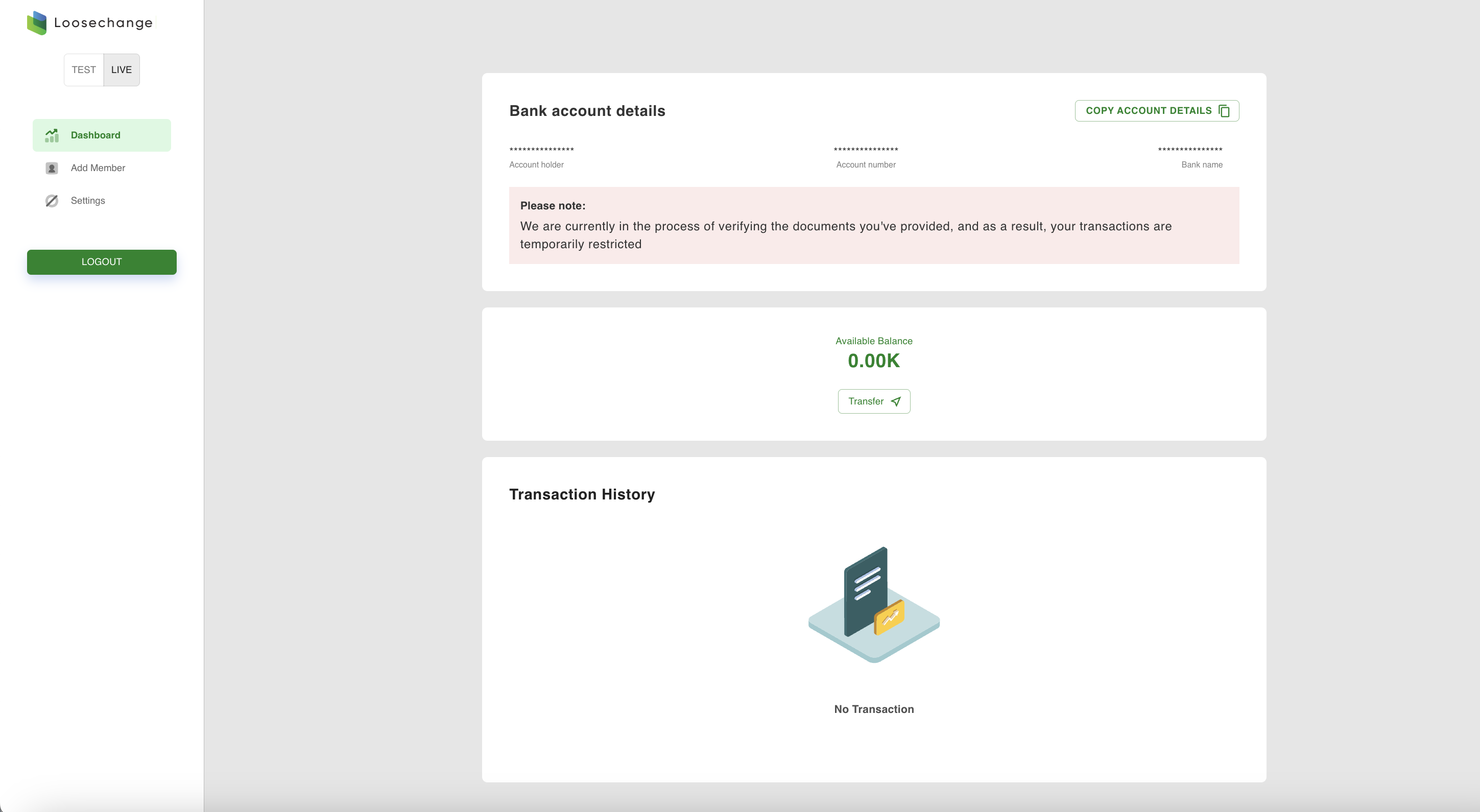The height and width of the screenshot is (812, 1480).
Task: Switch to LIVE mode
Action: click(121, 69)
